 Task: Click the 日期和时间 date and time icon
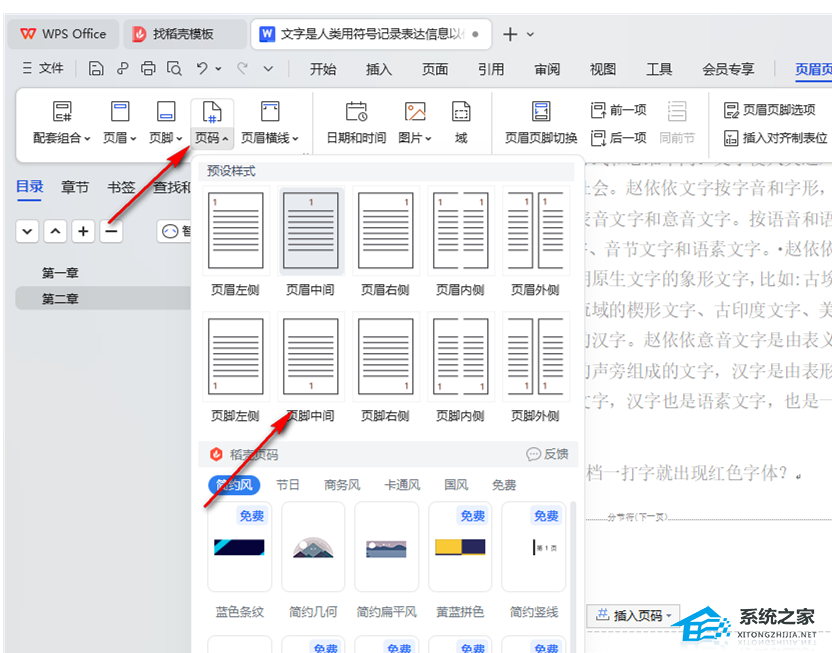tap(356, 112)
